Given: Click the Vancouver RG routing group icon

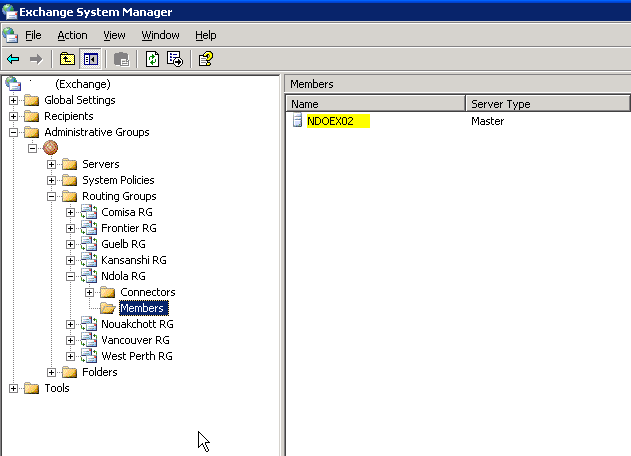Looking at the screenshot, I should pos(89,340).
